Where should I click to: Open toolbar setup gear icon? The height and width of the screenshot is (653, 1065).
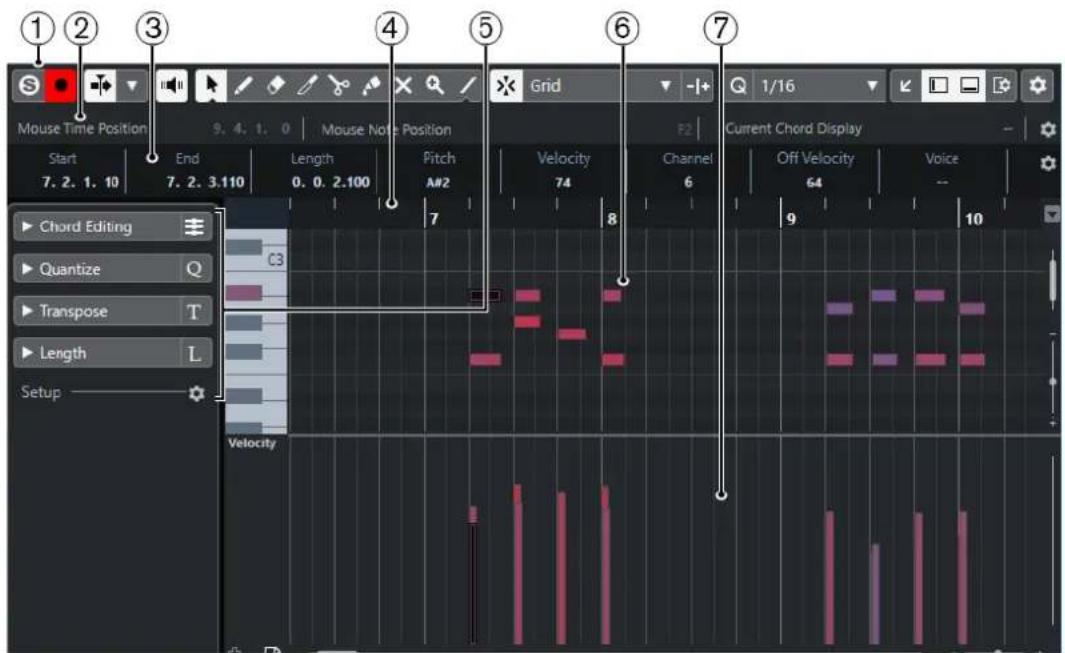tap(1037, 86)
